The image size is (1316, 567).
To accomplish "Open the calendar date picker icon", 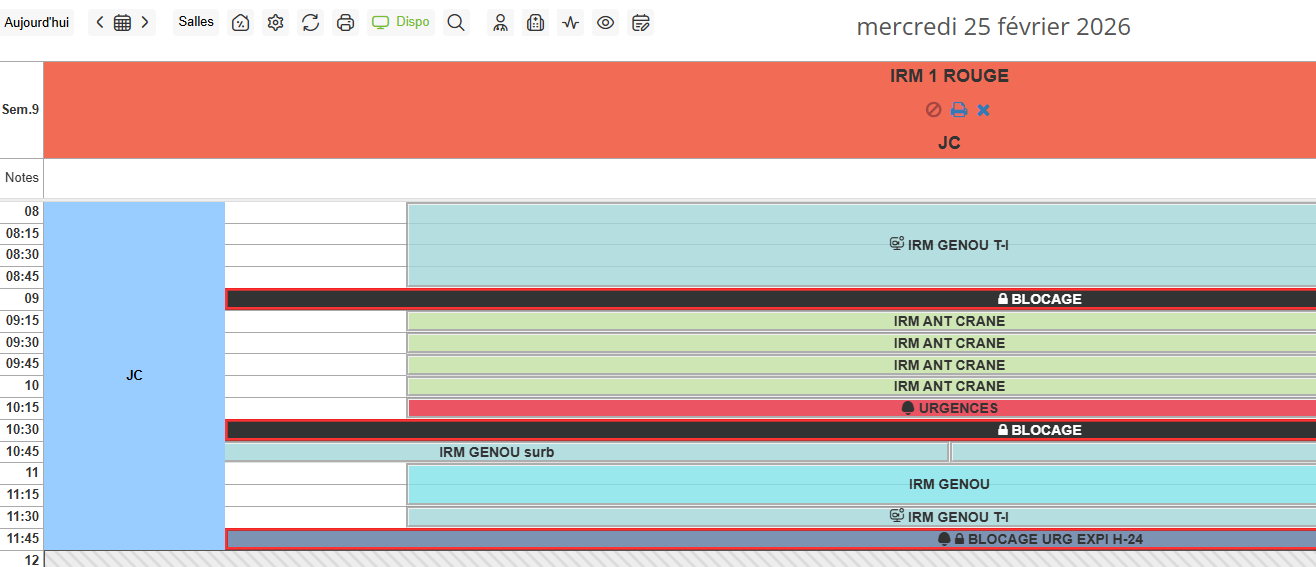I will [122, 22].
